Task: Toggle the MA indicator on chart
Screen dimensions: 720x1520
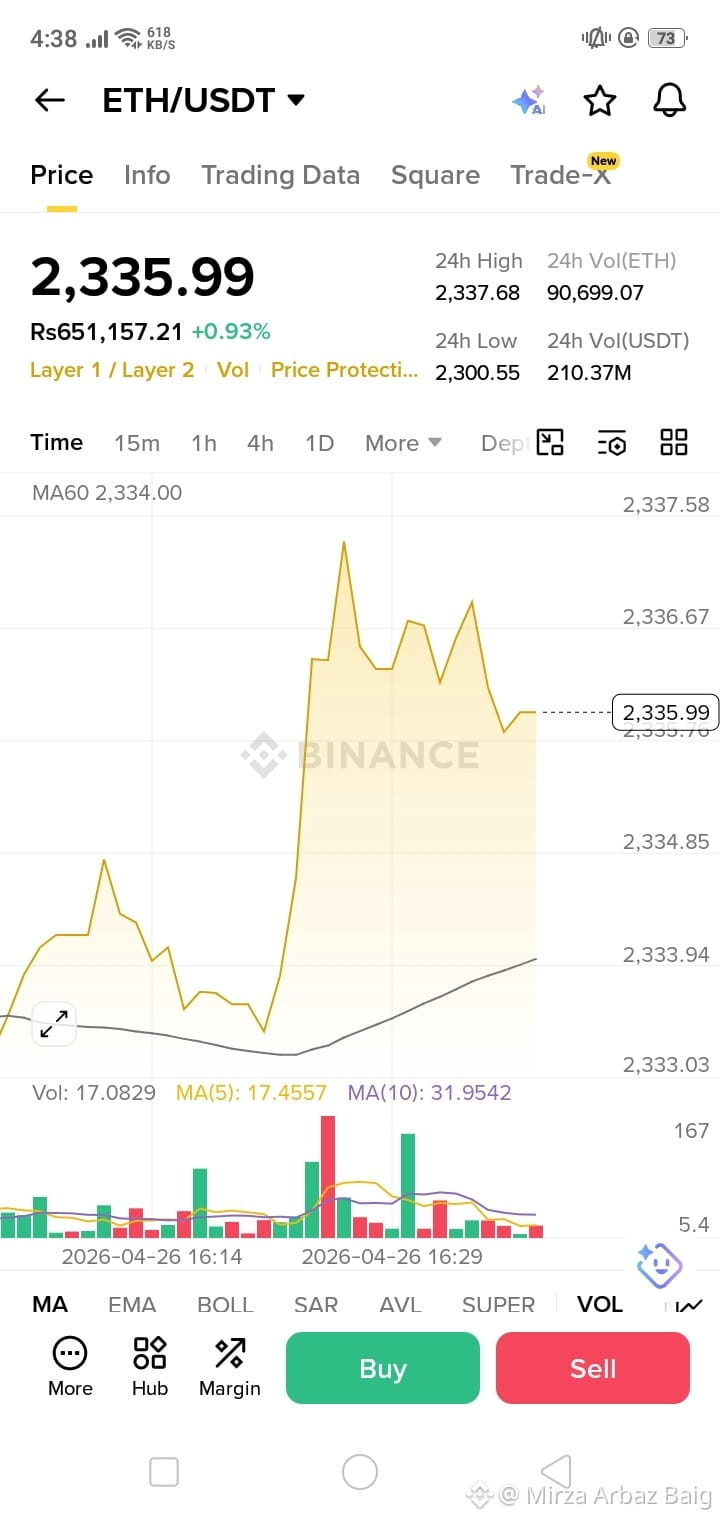Action: coord(50,1304)
